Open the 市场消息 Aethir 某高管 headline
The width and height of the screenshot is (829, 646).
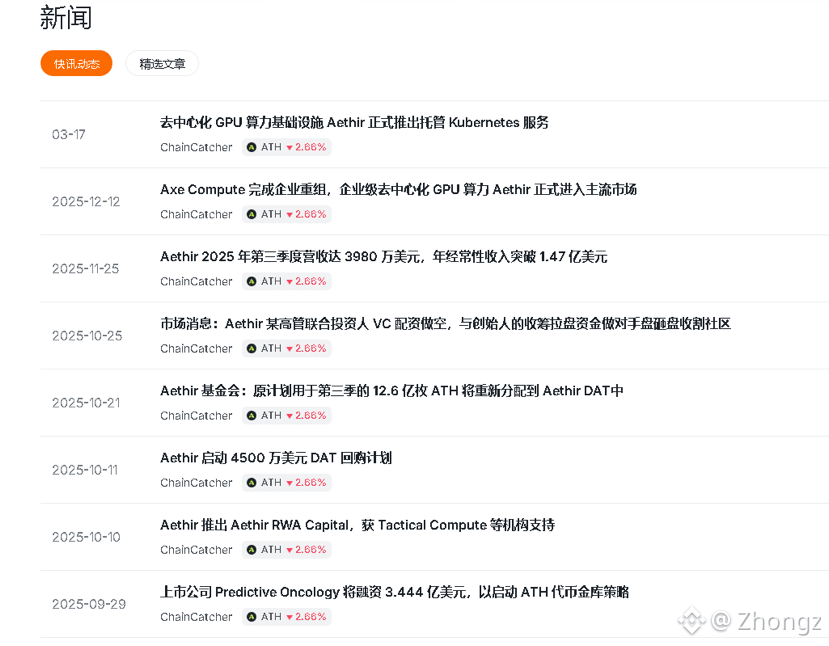(445, 324)
